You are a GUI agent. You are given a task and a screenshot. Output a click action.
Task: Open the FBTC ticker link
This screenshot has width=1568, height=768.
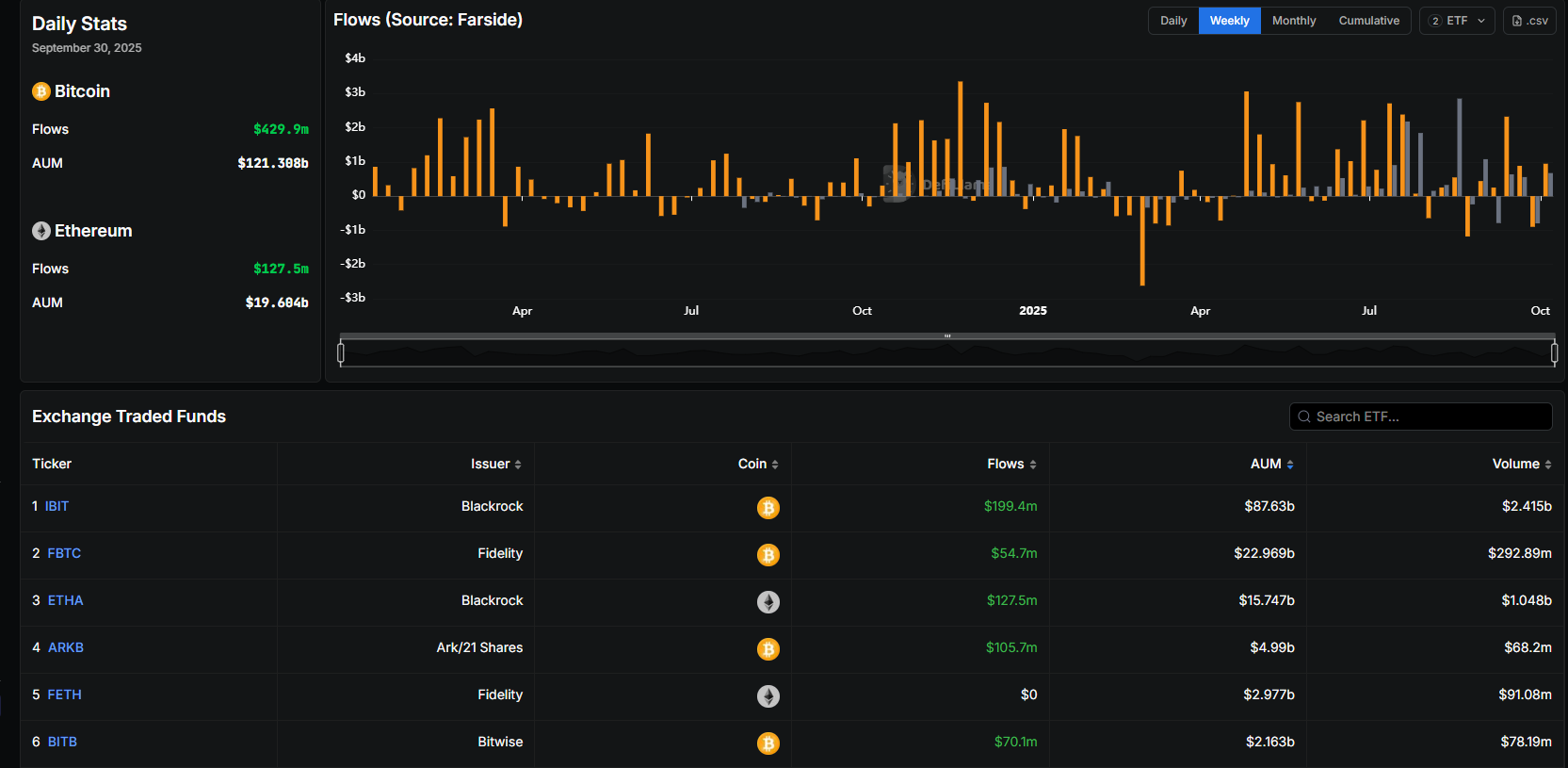pos(64,553)
